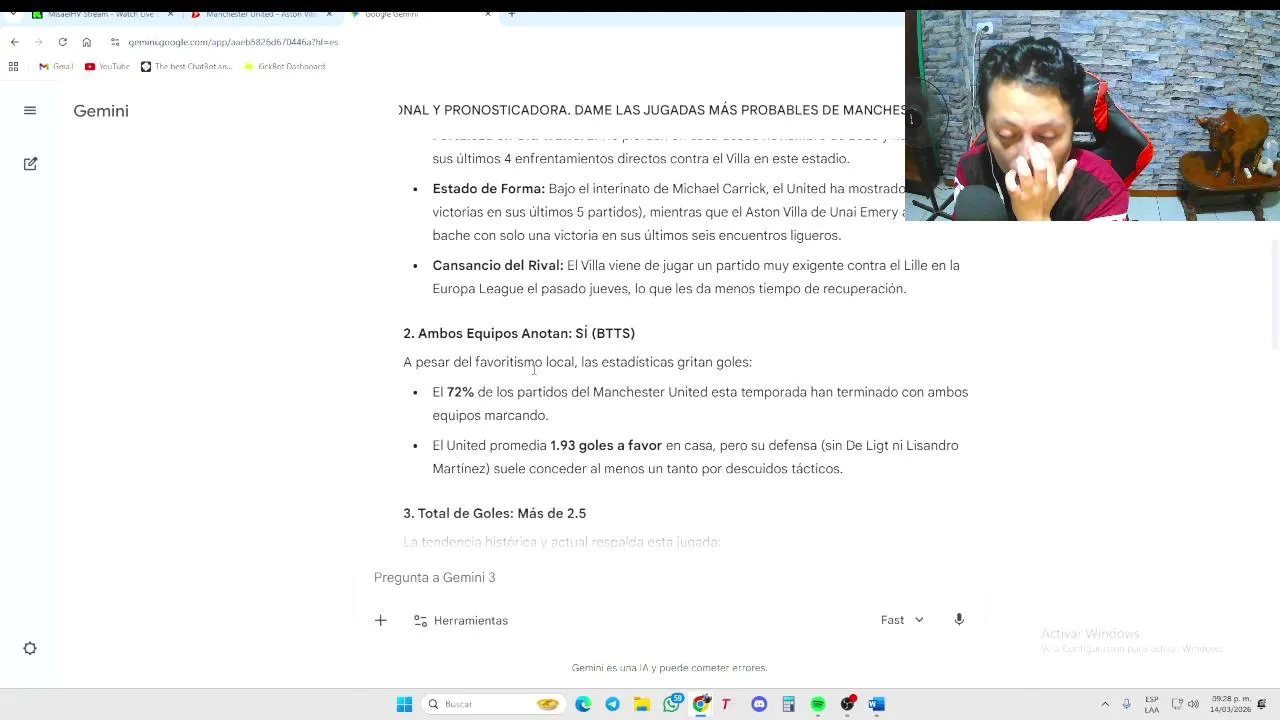Click heading '2. Ambos Equipos Anotan: SÍ (BTTS)'
This screenshot has width=1280, height=720.
point(519,333)
